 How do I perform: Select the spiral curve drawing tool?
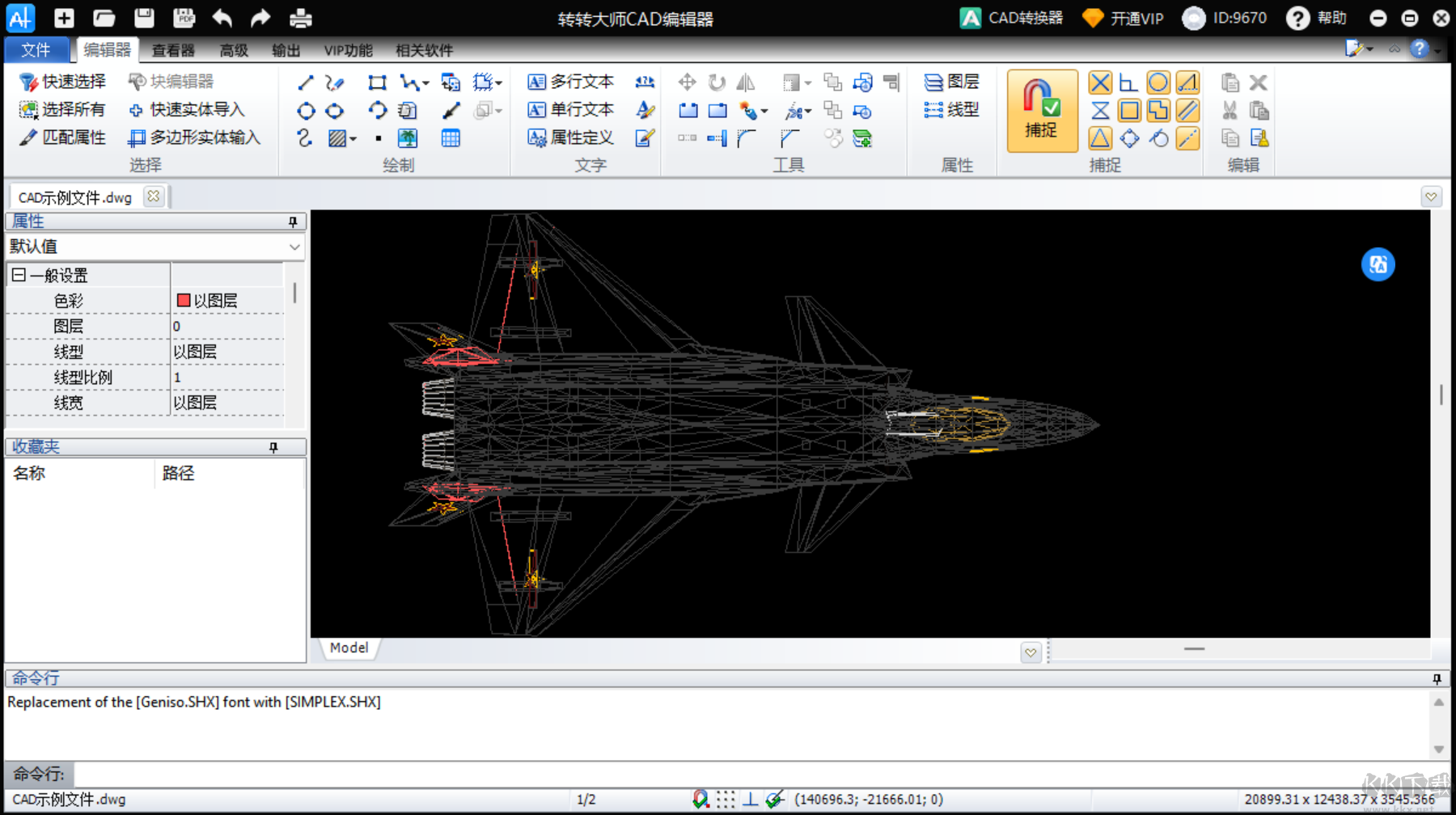(x=304, y=138)
